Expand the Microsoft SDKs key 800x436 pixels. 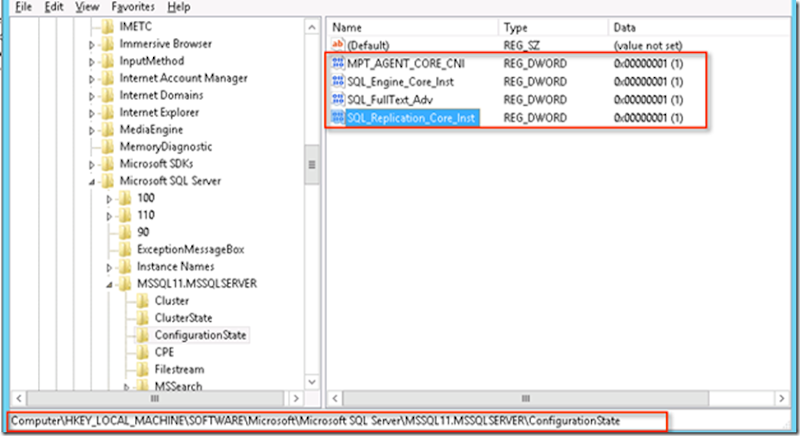(x=92, y=165)
